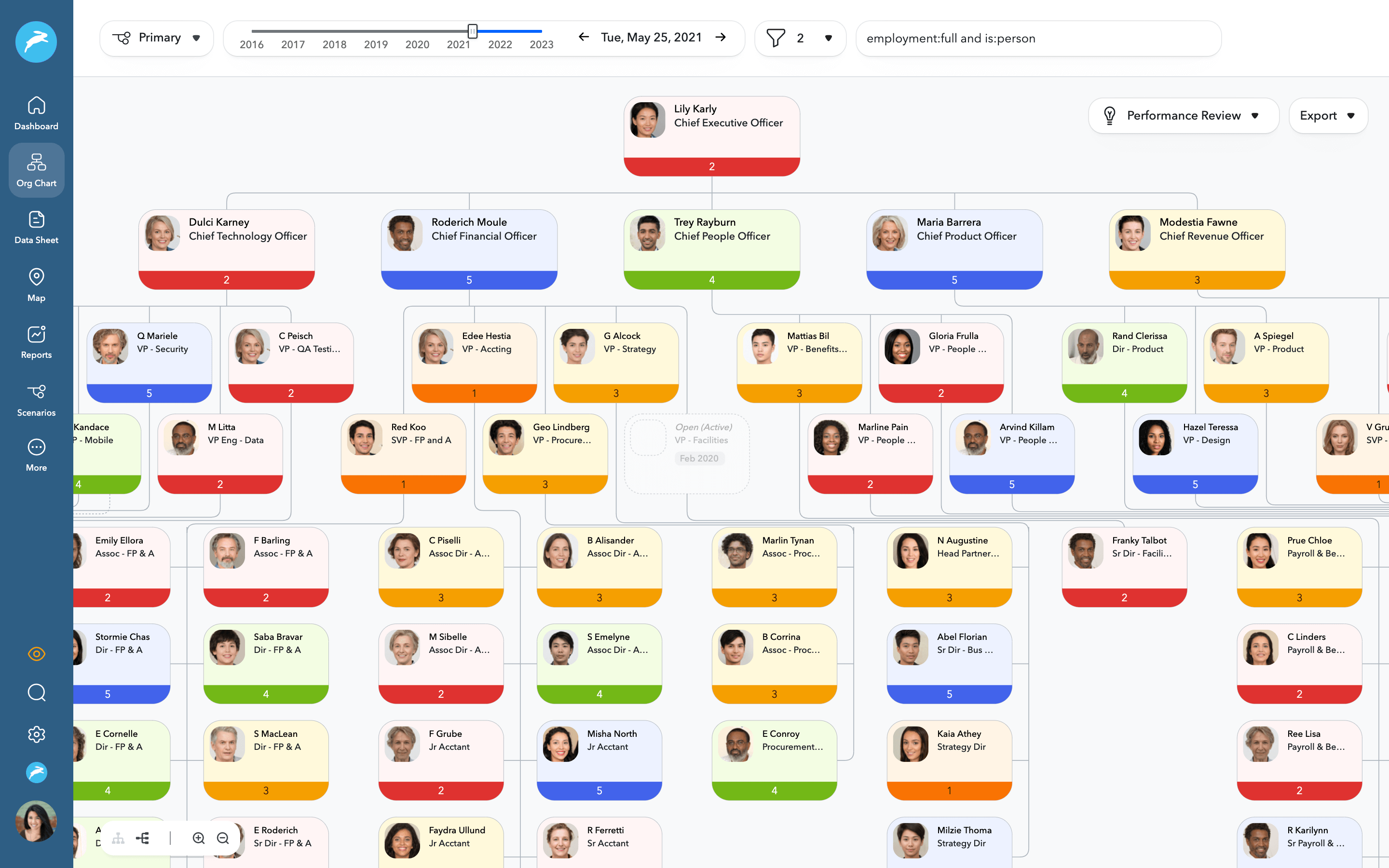Image resolution: width=1389 pixels, height=868 pixels.
Task: Click the search magnifier icon in sidebar
Action: click(36, 692)
